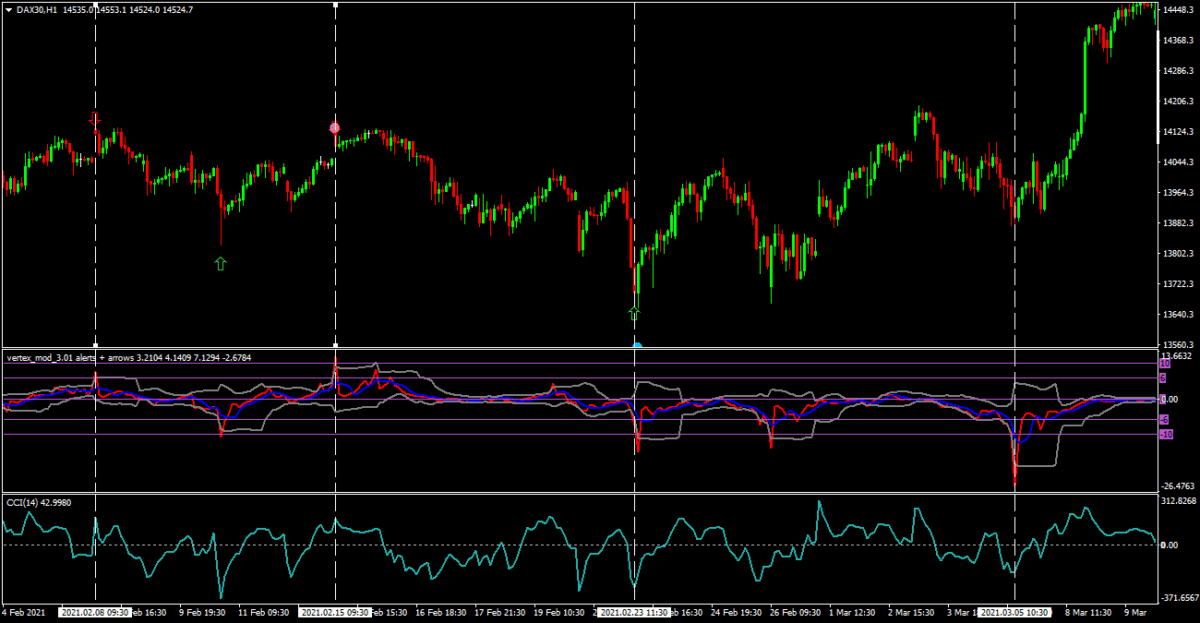
Task: Select the 2021.03.05 10:30 date label
Action: pyautogui.click(x=1015, y=612)
